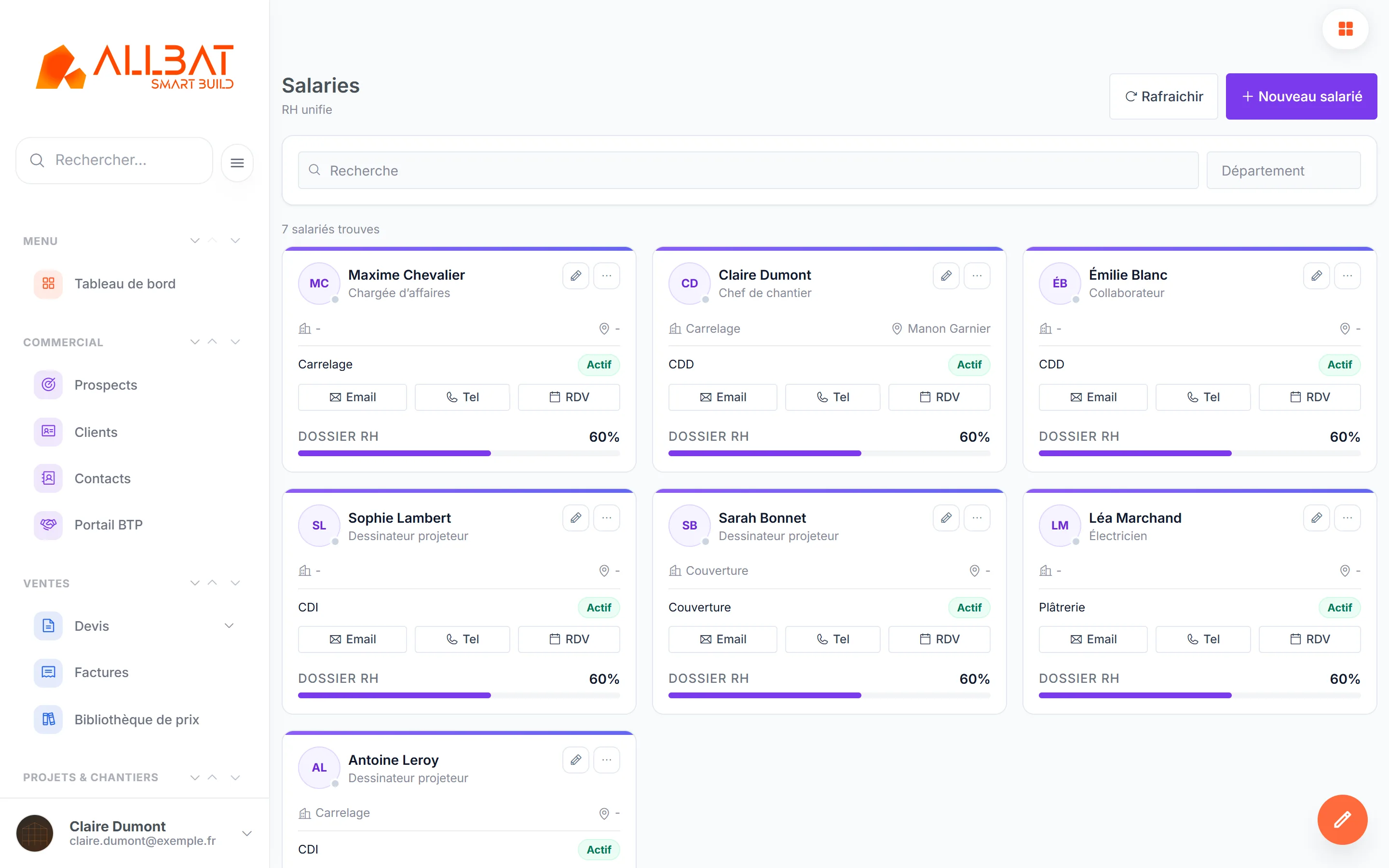This screenshot has height=868, width=1389.
Task: Click the orange floating pencil button
Action: (x=1342, y=819)
